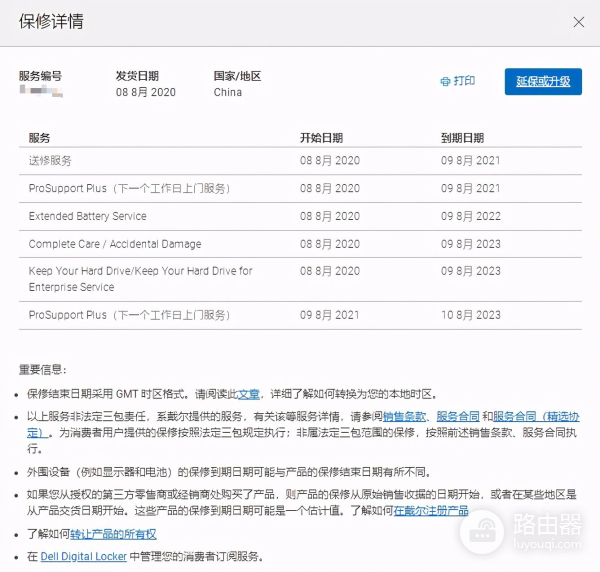Click the 送修服务 expiry date 09 8月 2021

click(471, 161)
